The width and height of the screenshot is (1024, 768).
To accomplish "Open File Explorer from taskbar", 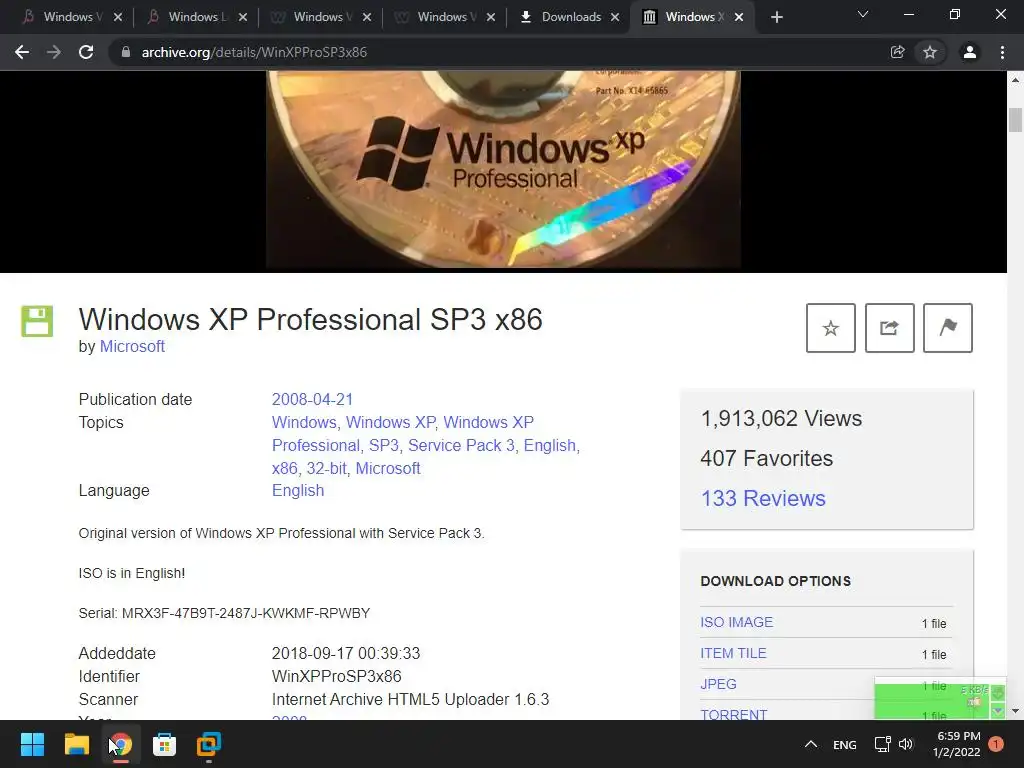I will [76, 744].
